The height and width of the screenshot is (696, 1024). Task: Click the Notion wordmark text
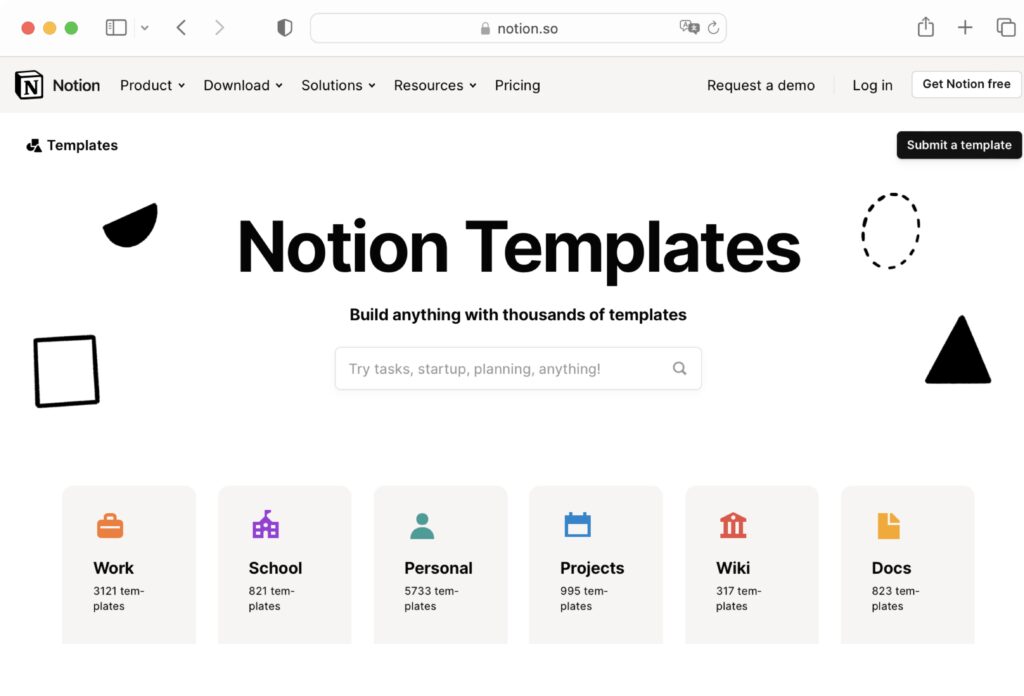(x=76, y=86)
